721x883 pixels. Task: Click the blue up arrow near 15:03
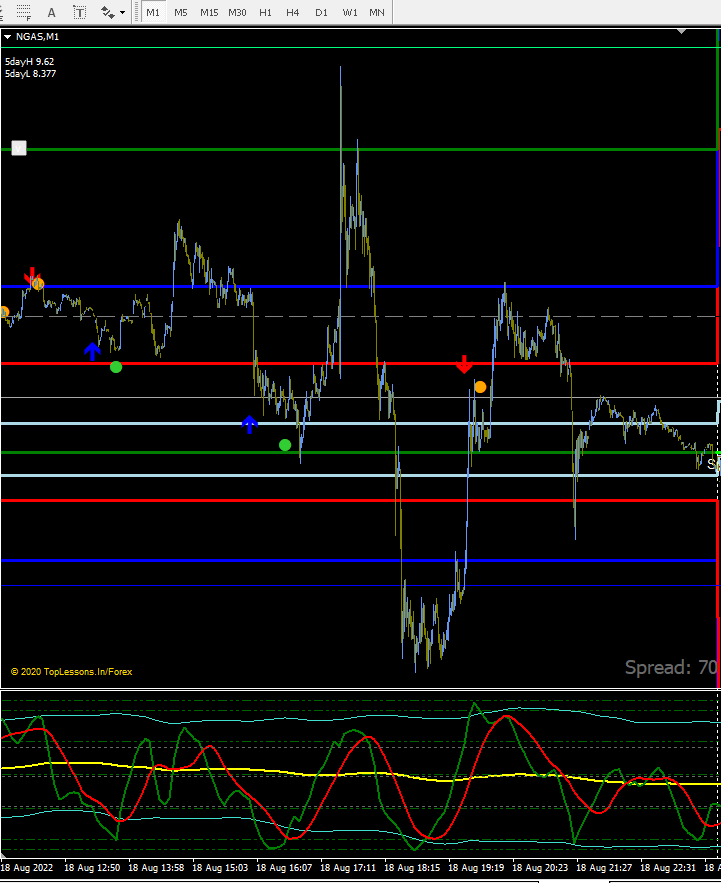click(250, 424)
